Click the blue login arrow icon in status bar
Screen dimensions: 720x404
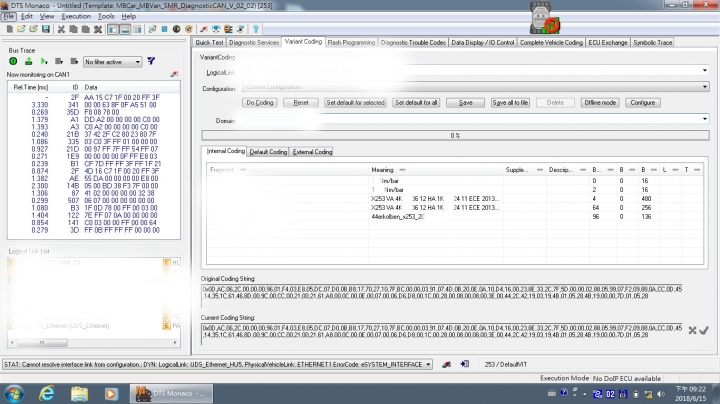pos(464,365)
